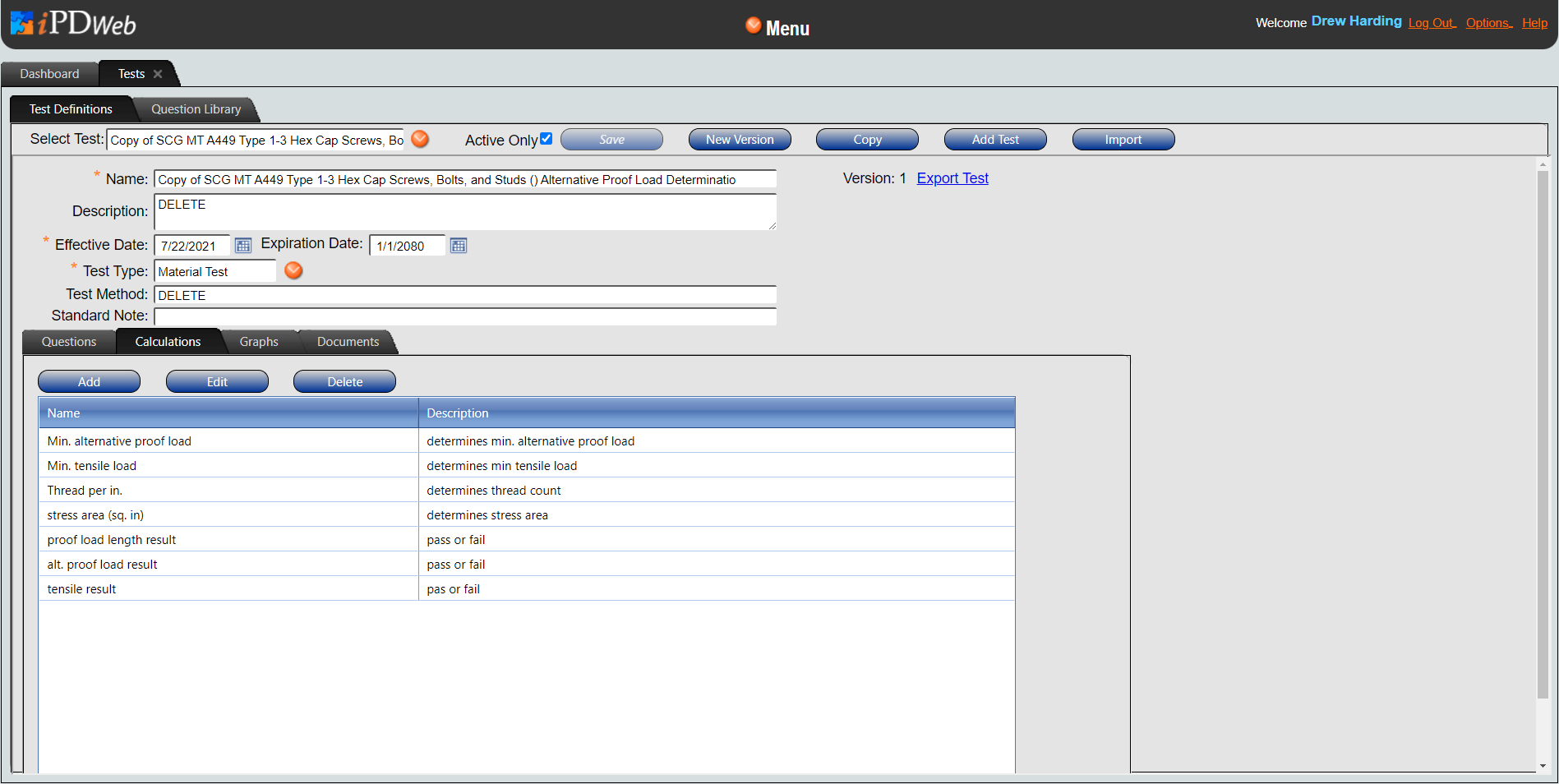Image resolution: width=1559 pixels, height=784 pixels.
Task: Click the Test Method input field
Action: tap(464, 295)
